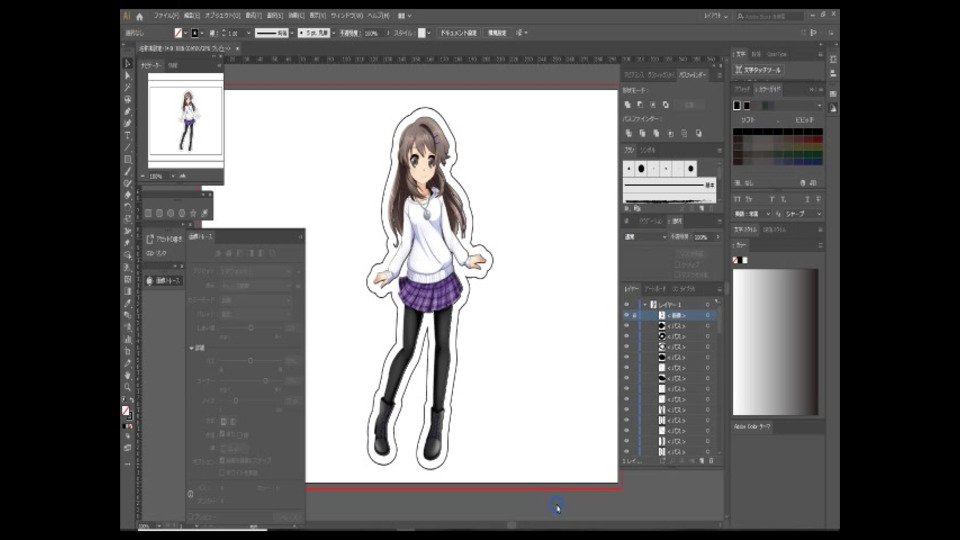Toggle the lock on the <画像> sublayer

[x=635, y=315]
